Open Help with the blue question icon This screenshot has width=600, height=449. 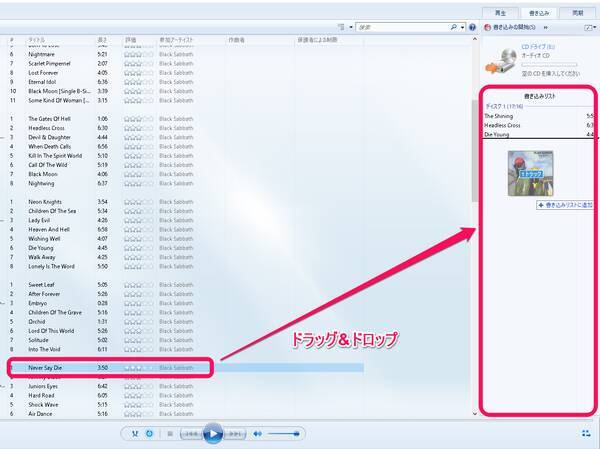(472, 27)
